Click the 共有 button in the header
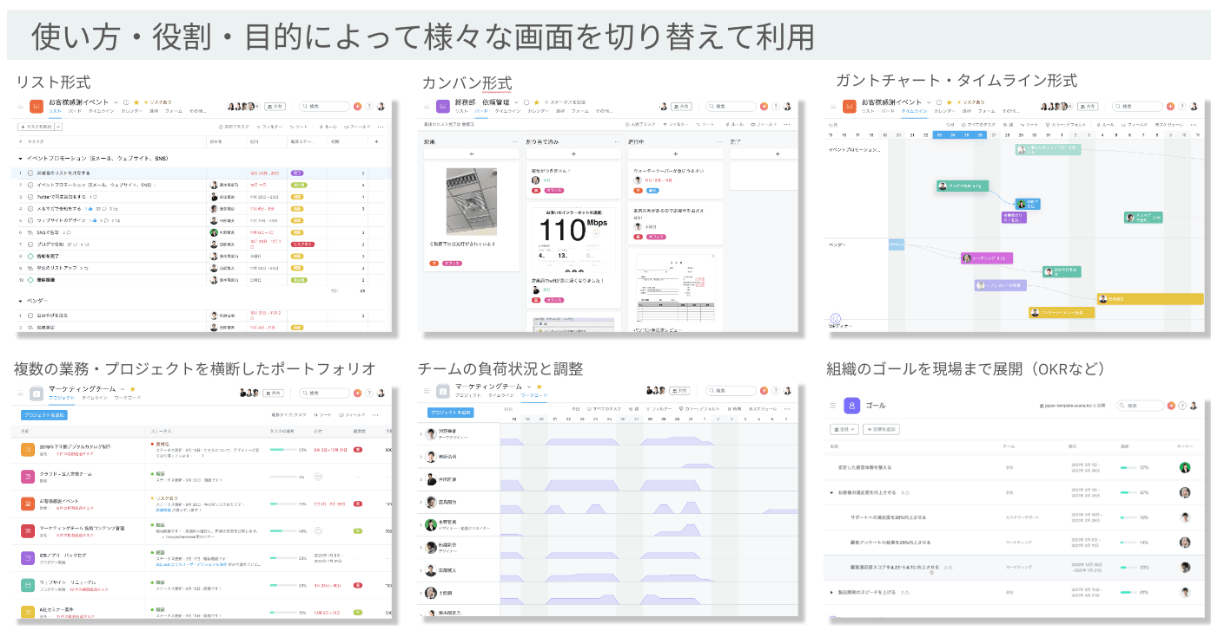Viewport: 1224px width, 632px height. (276, 107)
